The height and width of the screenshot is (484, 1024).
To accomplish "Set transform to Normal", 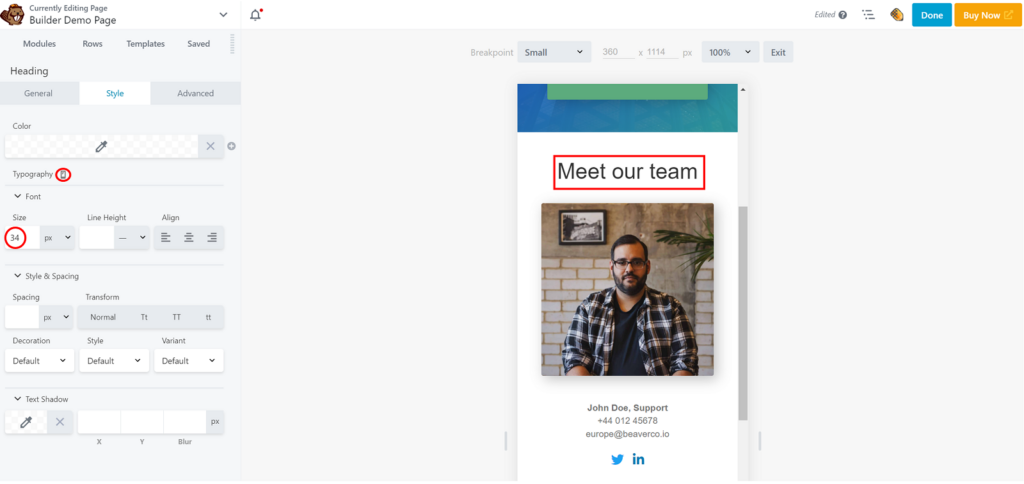I will (103, 317).
